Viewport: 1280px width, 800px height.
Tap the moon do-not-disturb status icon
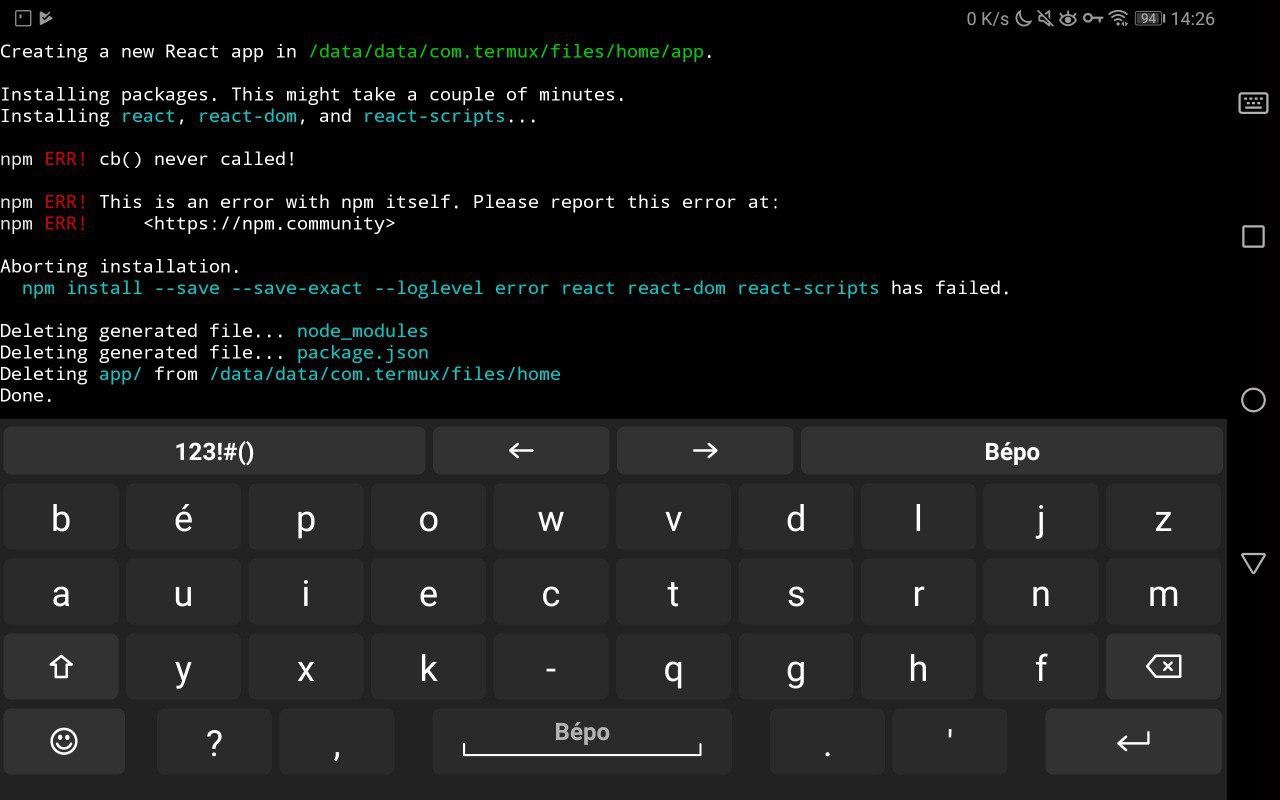[x=1023, y=18]
